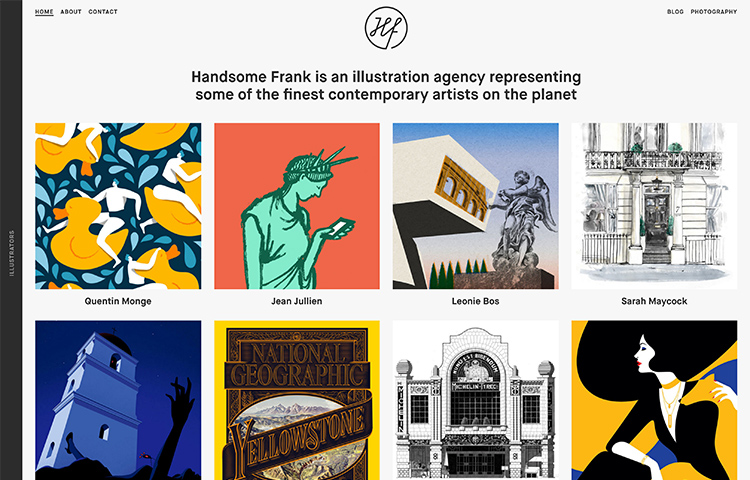Viewport: 750px width, 480px height.
Task: Open the woman in black hat illustration
Action: 654,400
